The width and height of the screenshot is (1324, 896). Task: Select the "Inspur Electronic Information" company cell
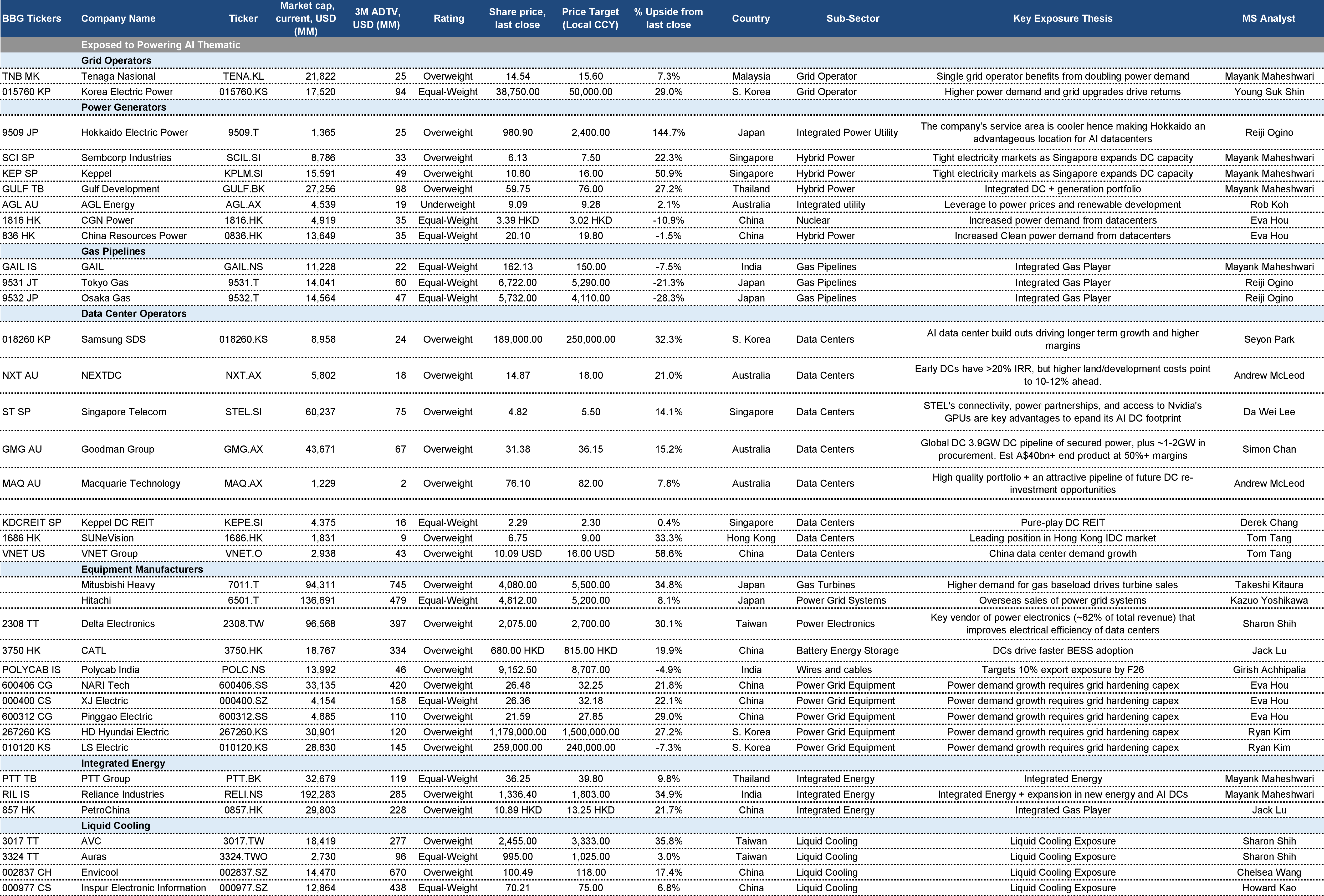144,888
